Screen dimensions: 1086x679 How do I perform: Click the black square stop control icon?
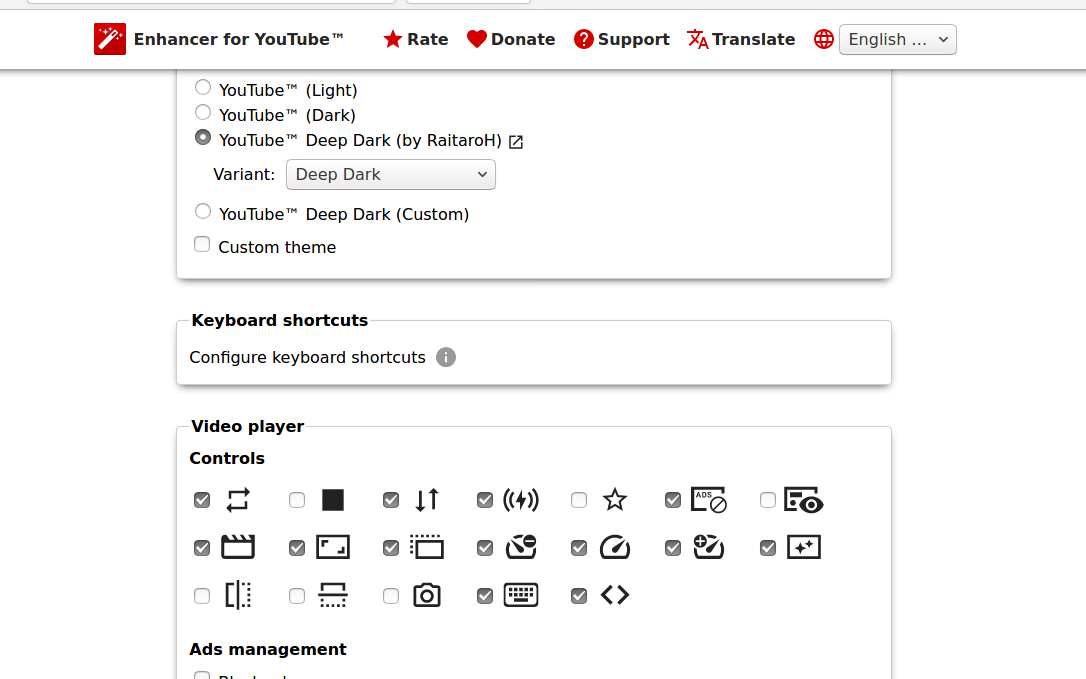333,500
